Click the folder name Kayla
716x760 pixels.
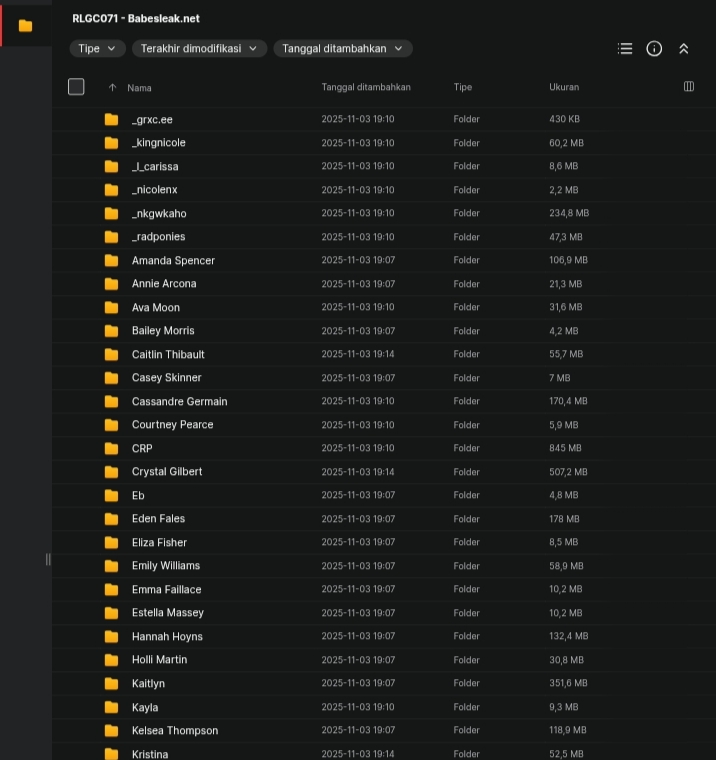pos(145,707)
